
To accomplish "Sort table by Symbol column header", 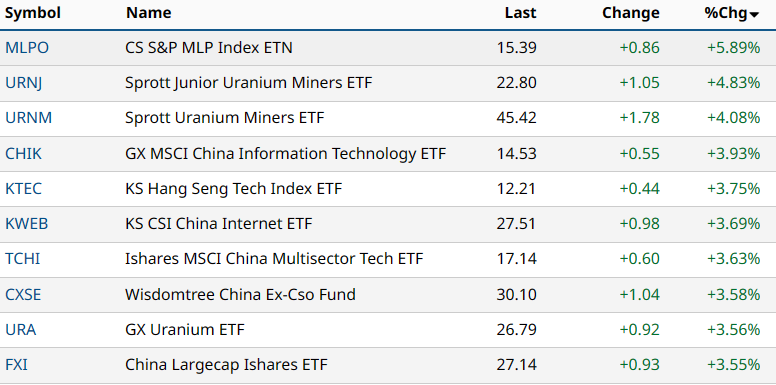I will tap(33, 13).
